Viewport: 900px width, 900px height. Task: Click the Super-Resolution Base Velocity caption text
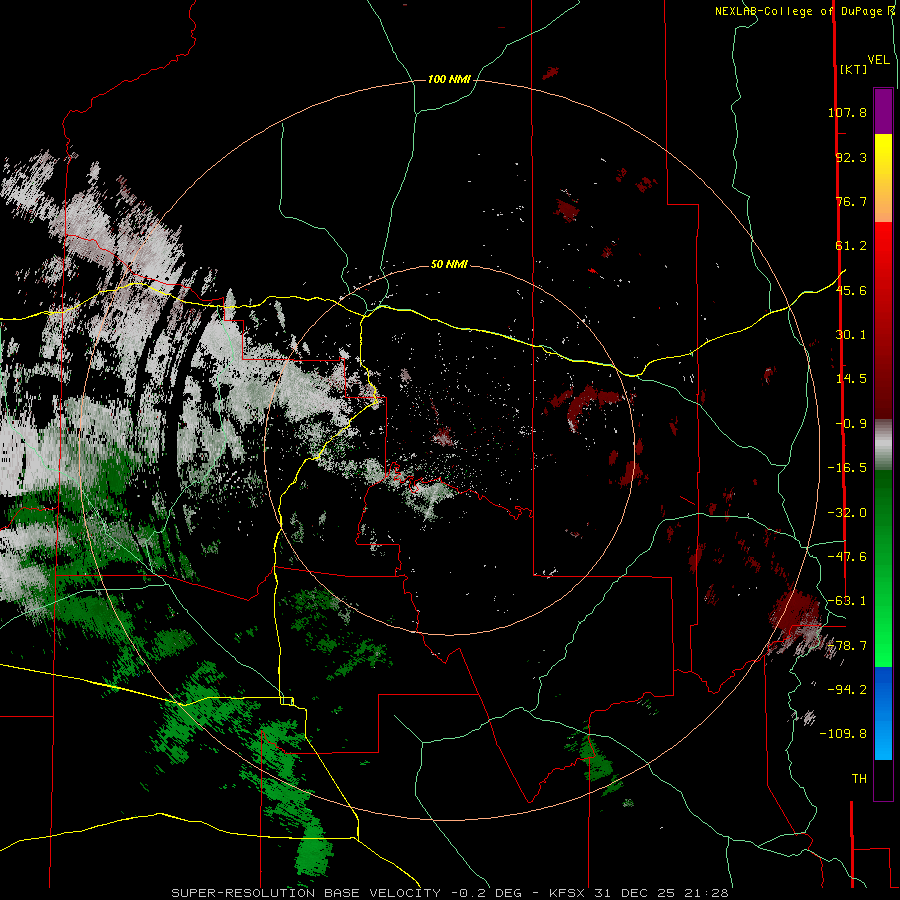(x=450, y=893)
